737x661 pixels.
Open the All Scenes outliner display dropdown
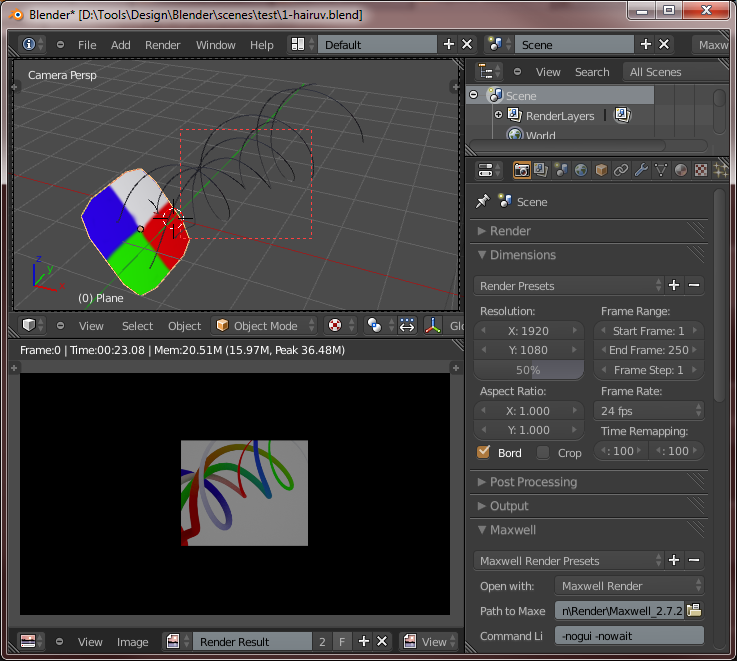coord(675,72)
